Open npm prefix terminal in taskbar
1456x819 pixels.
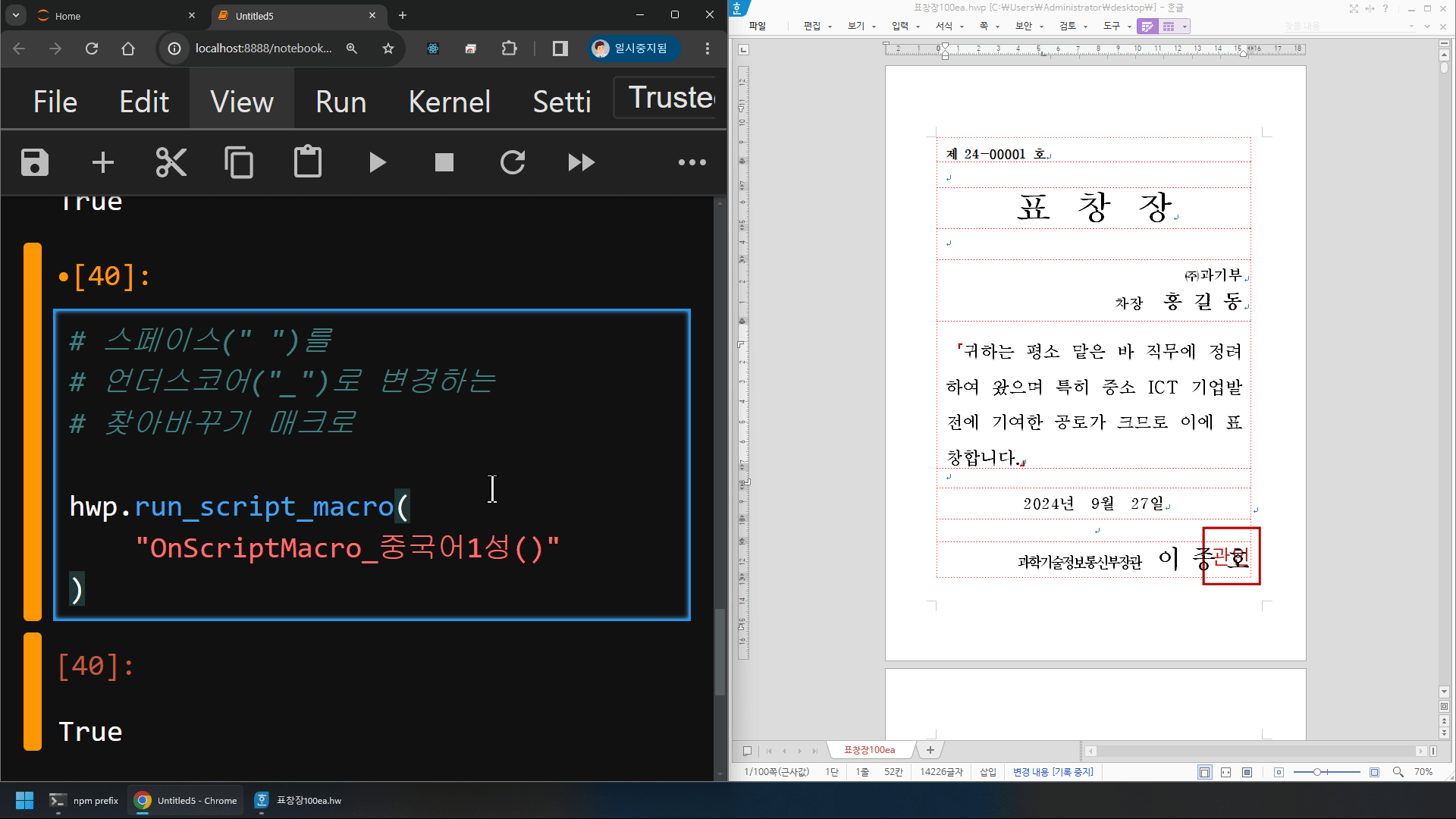[84, 801]
